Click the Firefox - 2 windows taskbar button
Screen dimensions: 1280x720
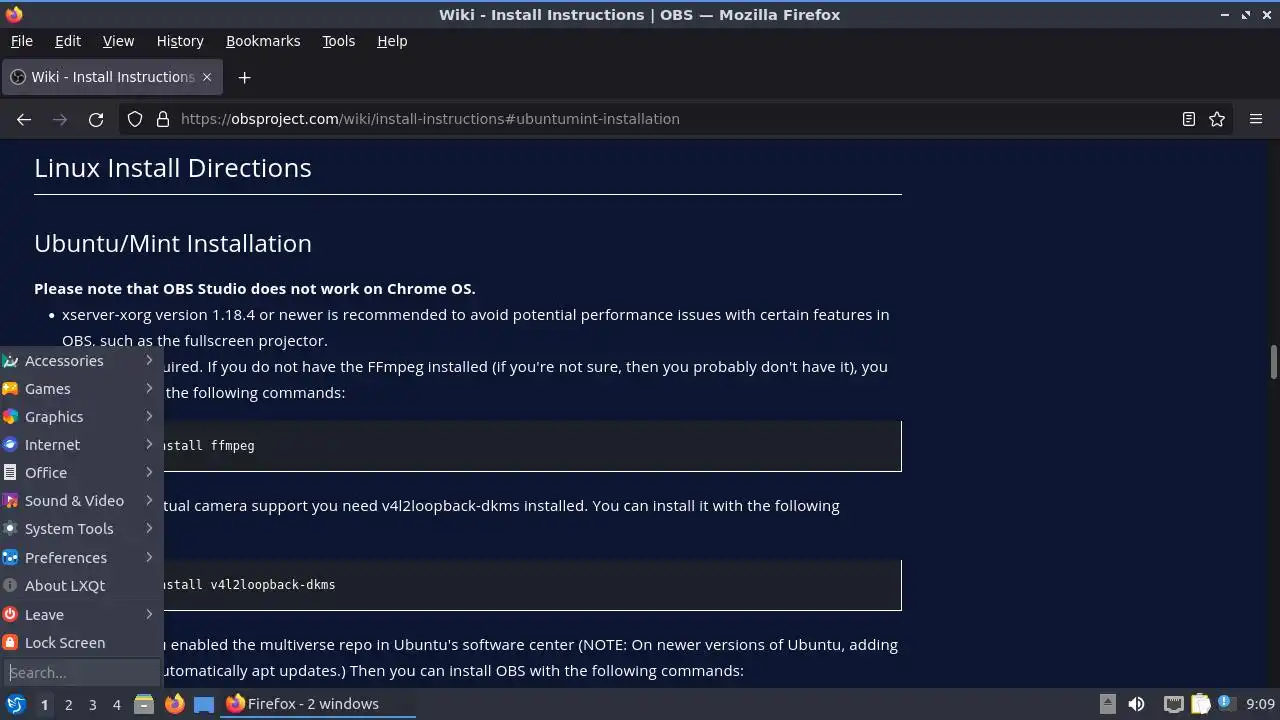[x=319, y=704]
